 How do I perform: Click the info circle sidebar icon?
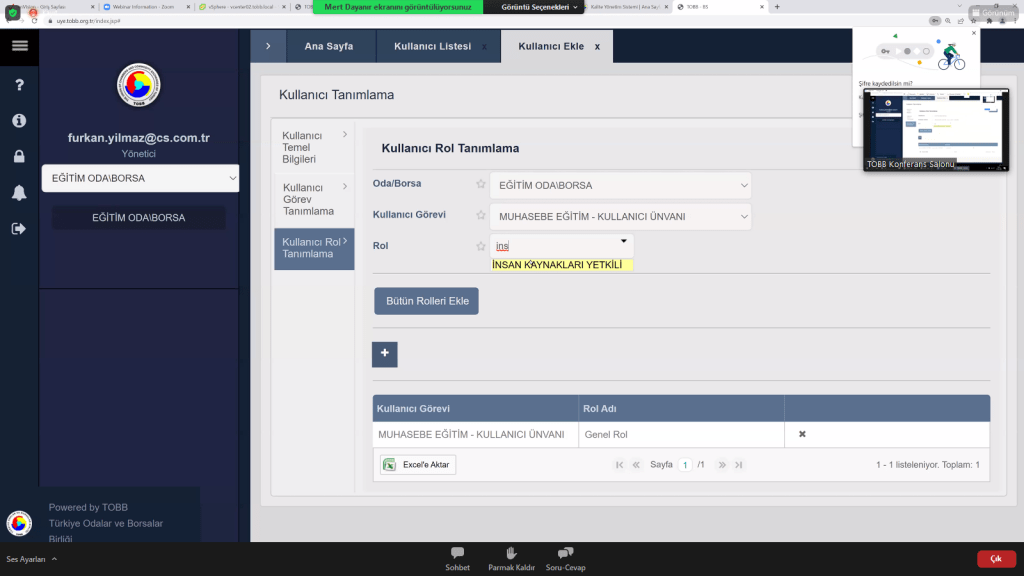pyautogui.click(x=19, y=120)
